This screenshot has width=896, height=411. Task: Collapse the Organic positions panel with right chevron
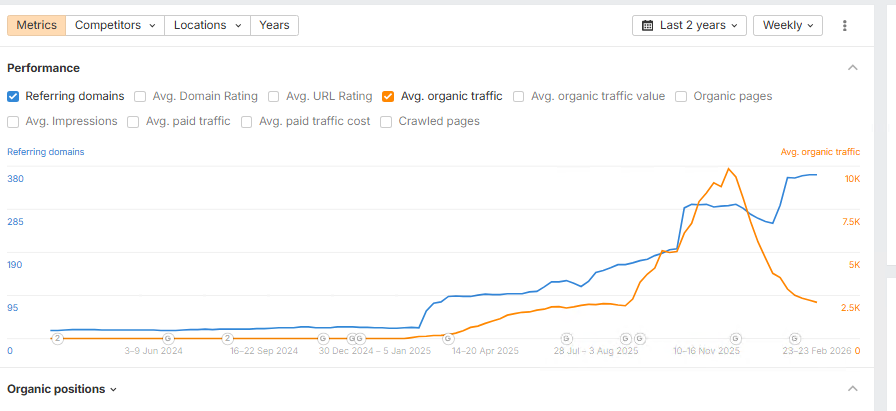click(x=853, y=389)
